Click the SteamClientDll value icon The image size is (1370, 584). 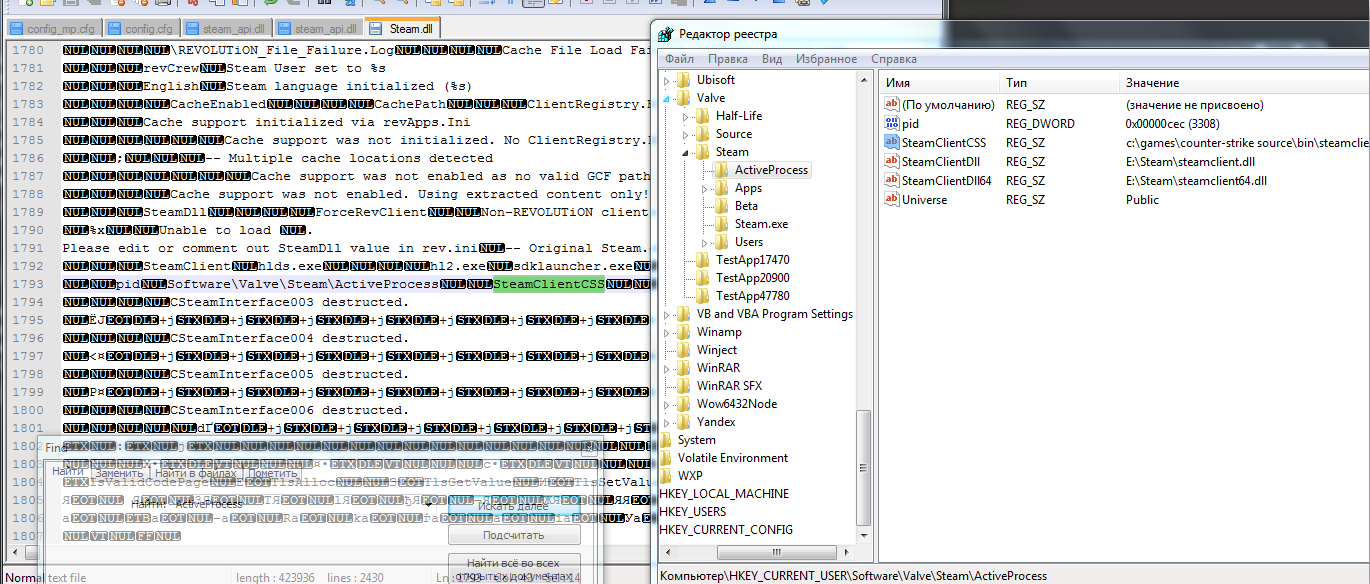pos(892,162)
